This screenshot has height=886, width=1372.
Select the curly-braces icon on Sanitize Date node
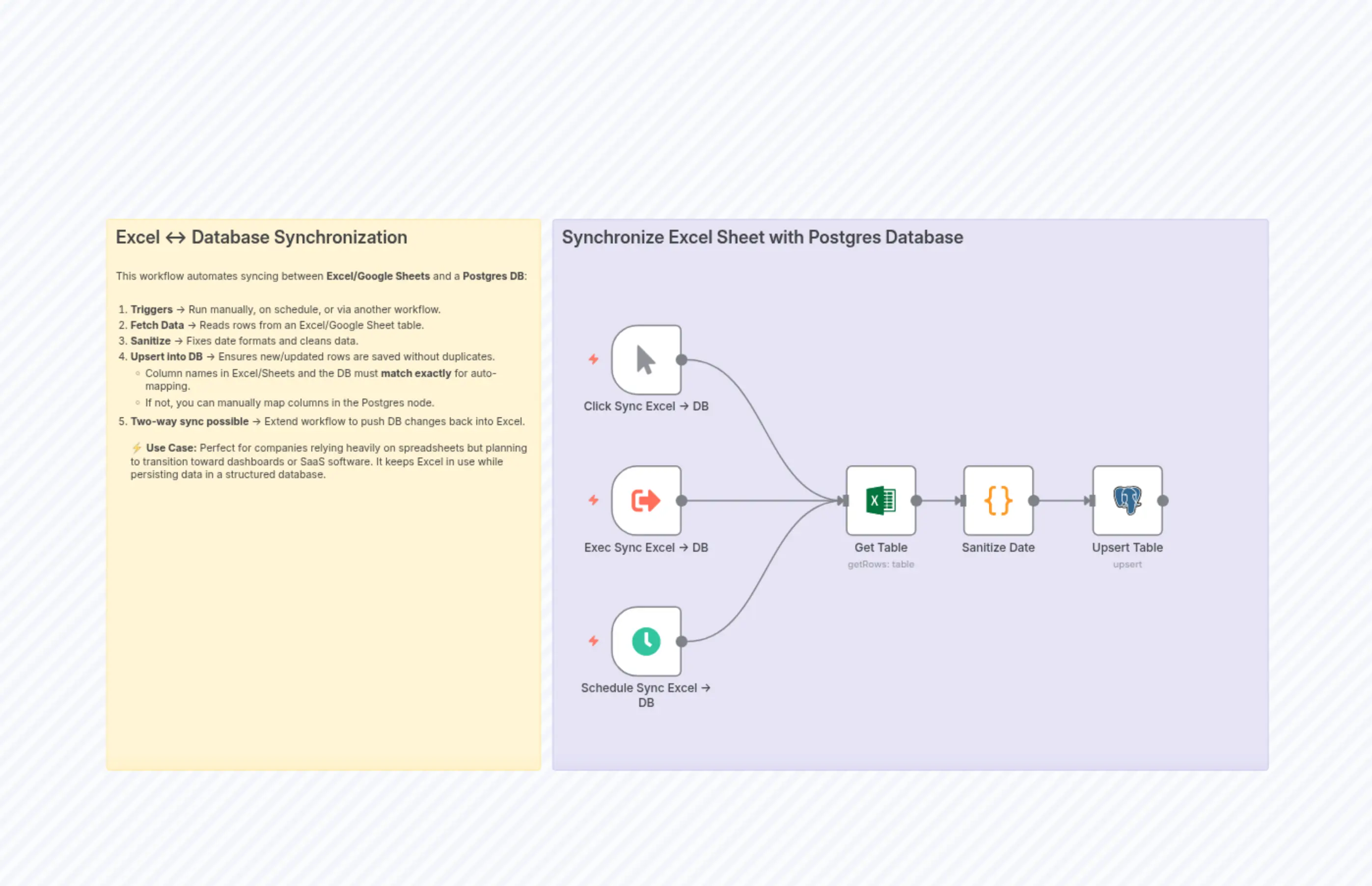tap(997, 501)
